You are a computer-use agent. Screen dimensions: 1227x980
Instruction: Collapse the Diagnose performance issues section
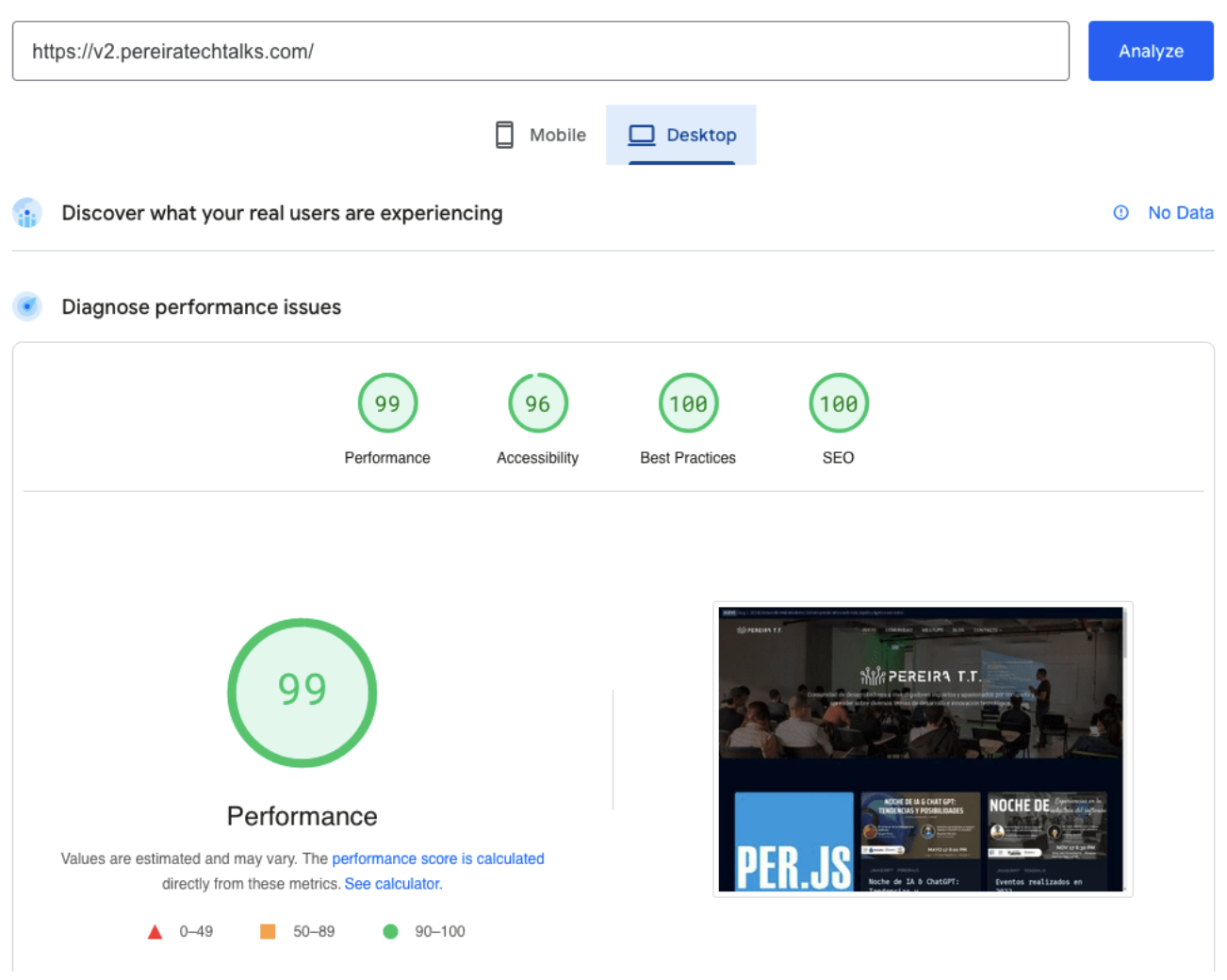(201, 306)
